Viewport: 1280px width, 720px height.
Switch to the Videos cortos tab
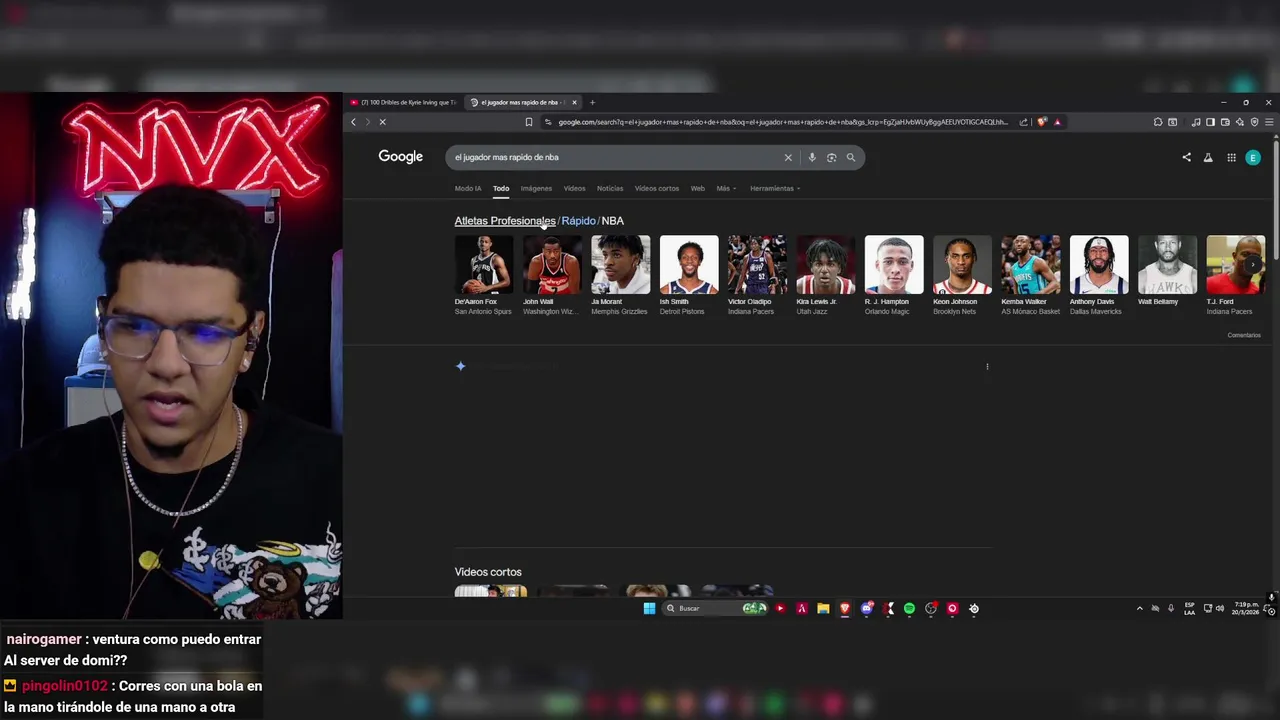[x=657, y=188]
